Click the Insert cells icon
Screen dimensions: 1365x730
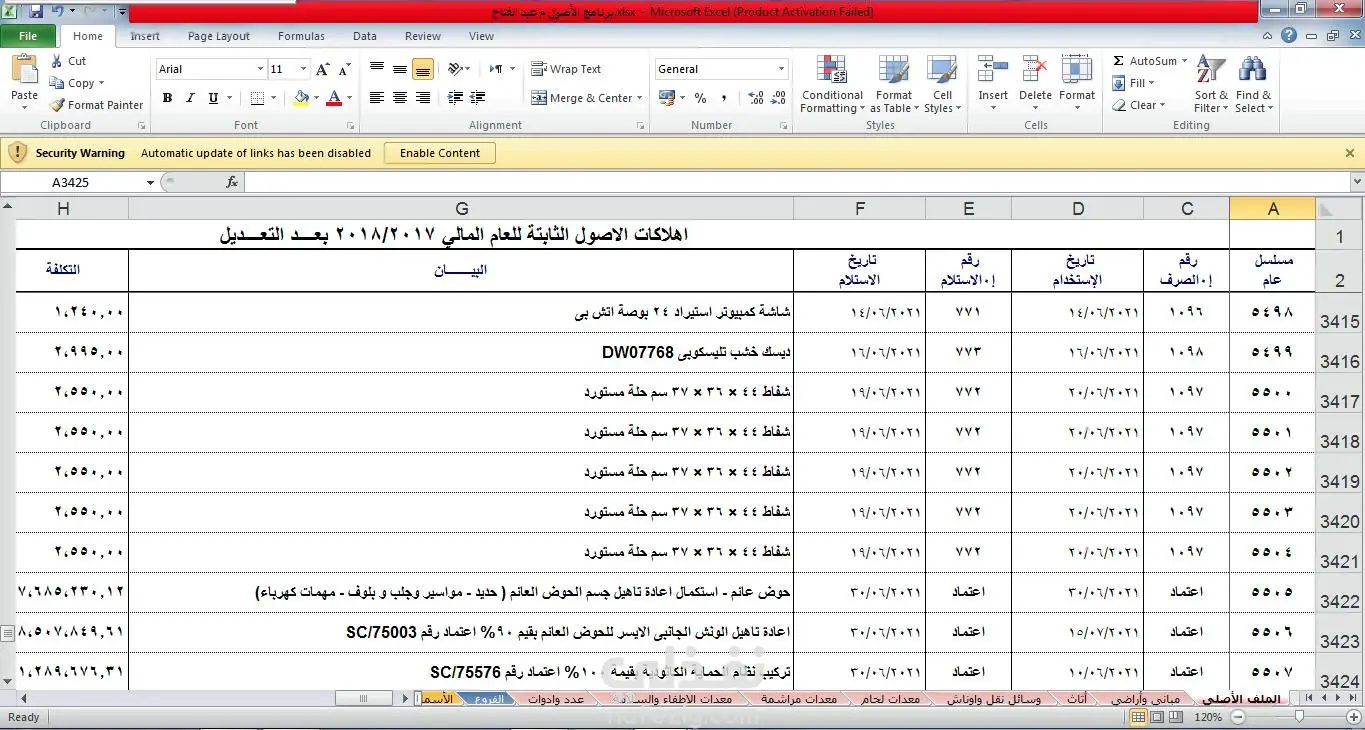coord(993,70)
